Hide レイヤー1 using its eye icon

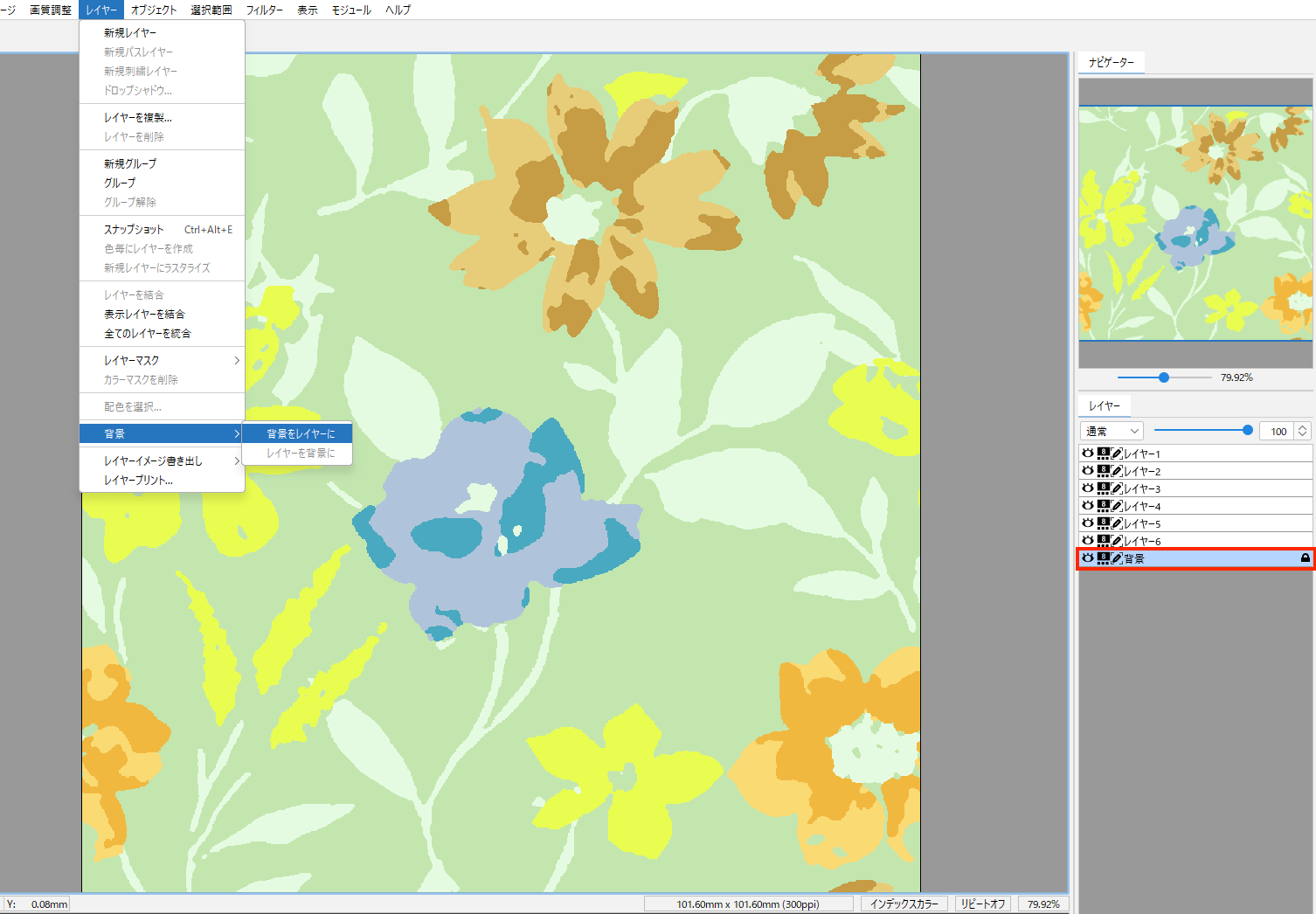(1088, 454)
